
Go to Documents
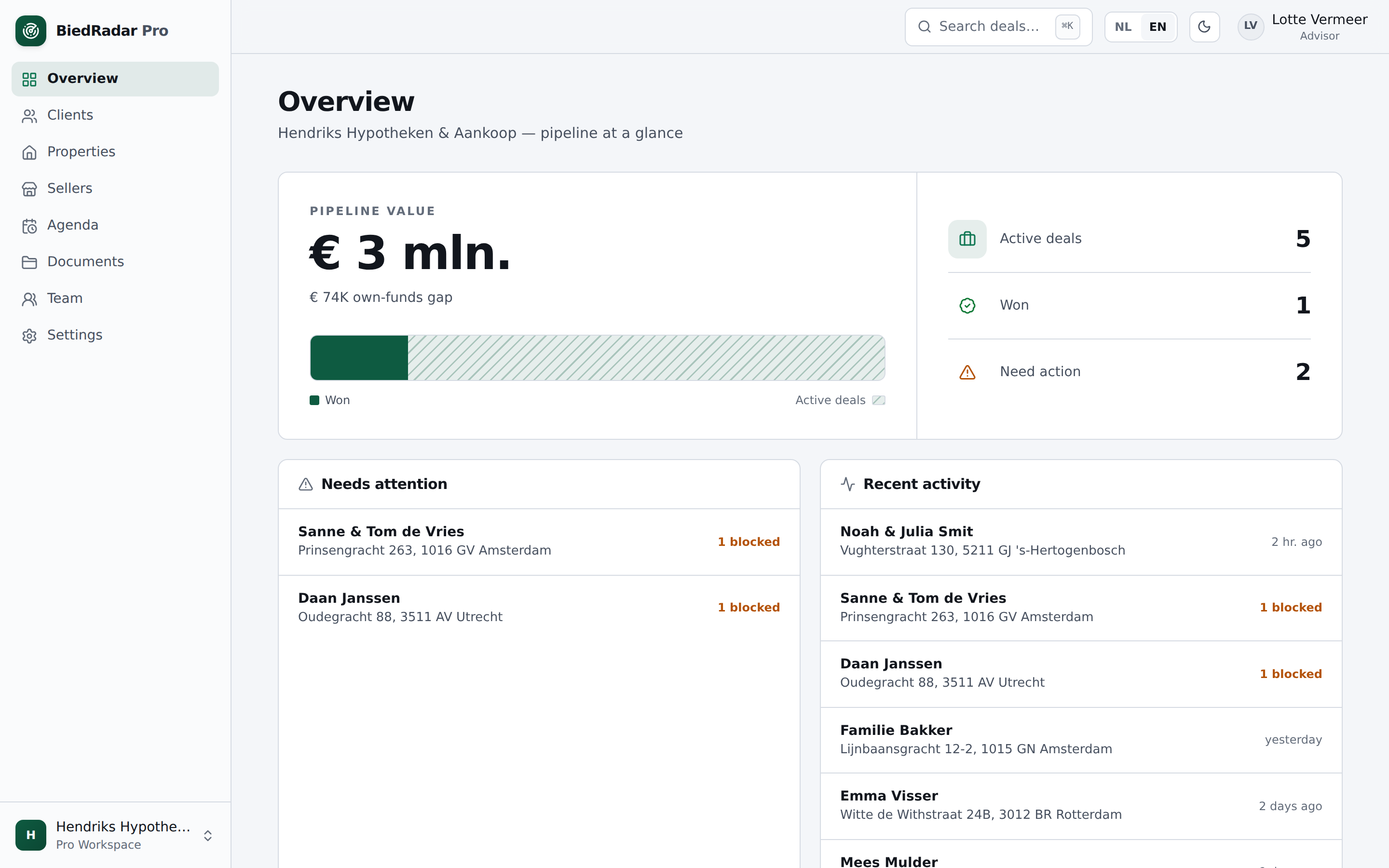[x=115, y=262]
